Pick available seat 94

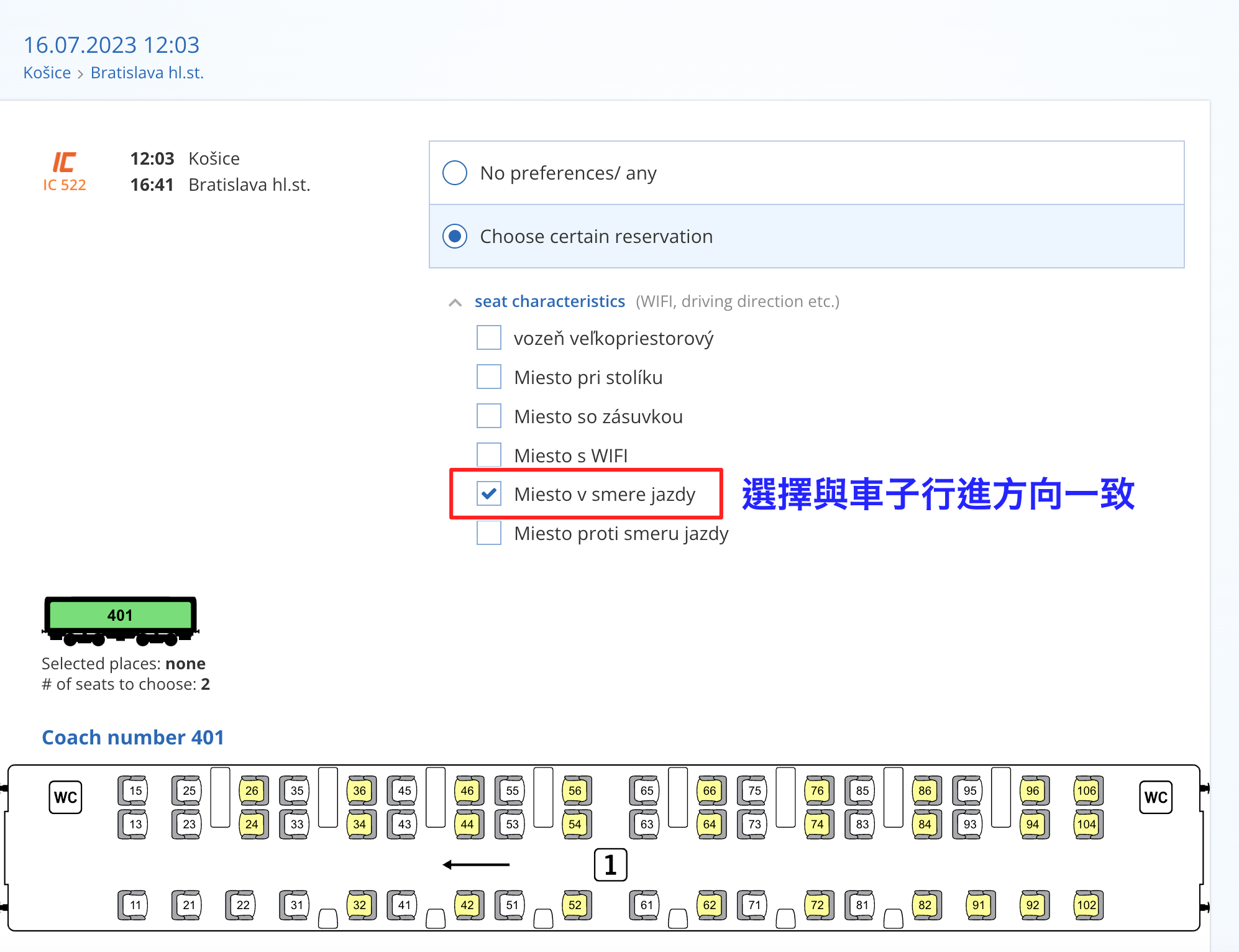point(1034,824)
